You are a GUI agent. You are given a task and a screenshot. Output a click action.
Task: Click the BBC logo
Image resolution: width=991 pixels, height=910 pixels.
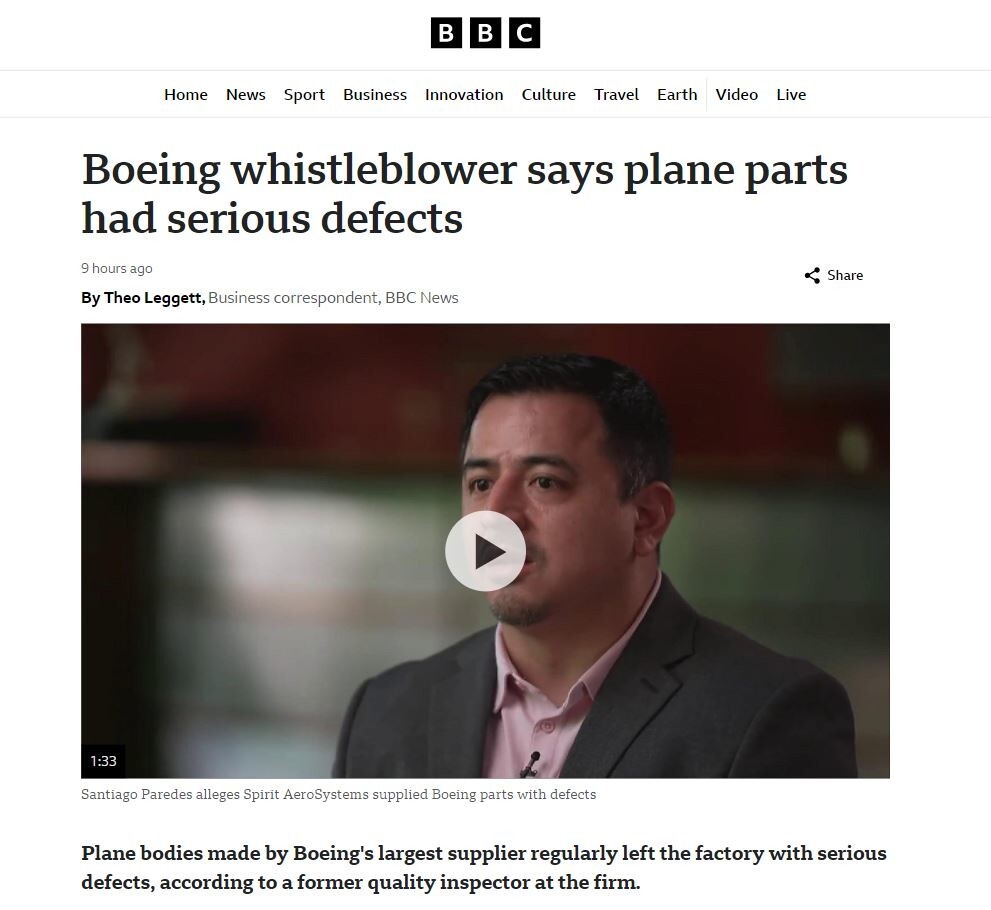(485, 32)
